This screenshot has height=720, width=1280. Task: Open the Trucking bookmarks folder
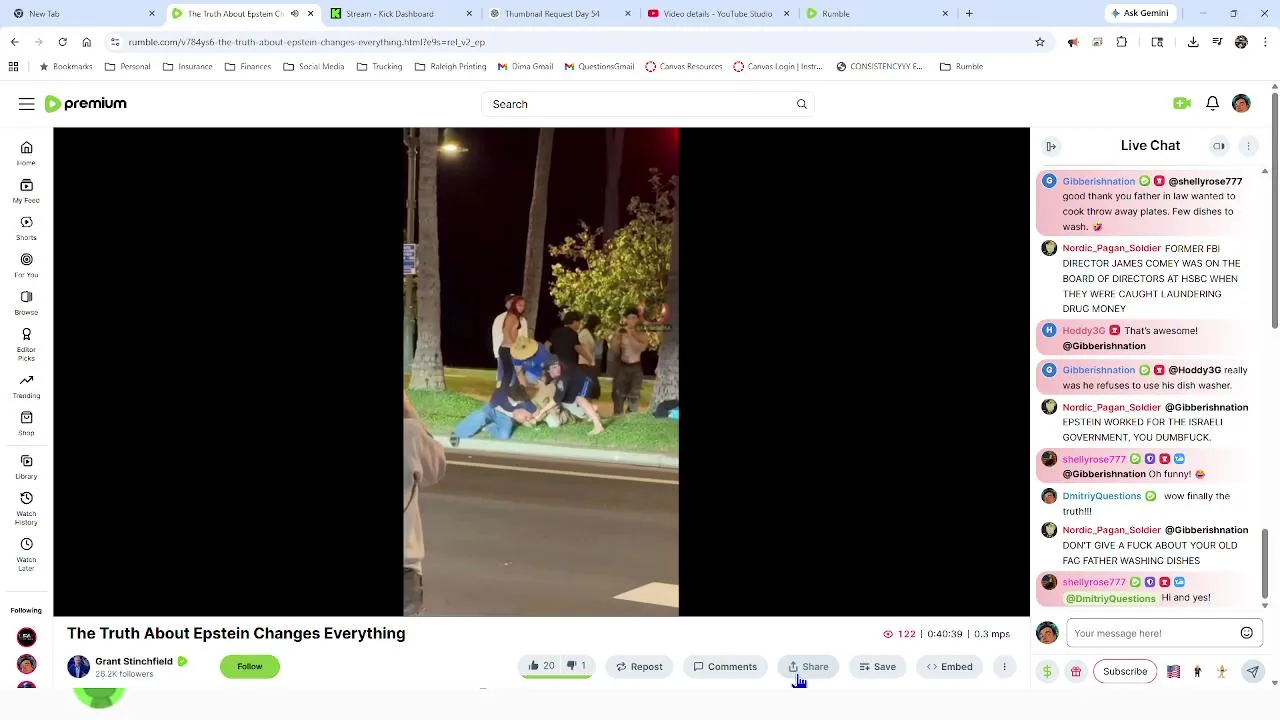379,67
